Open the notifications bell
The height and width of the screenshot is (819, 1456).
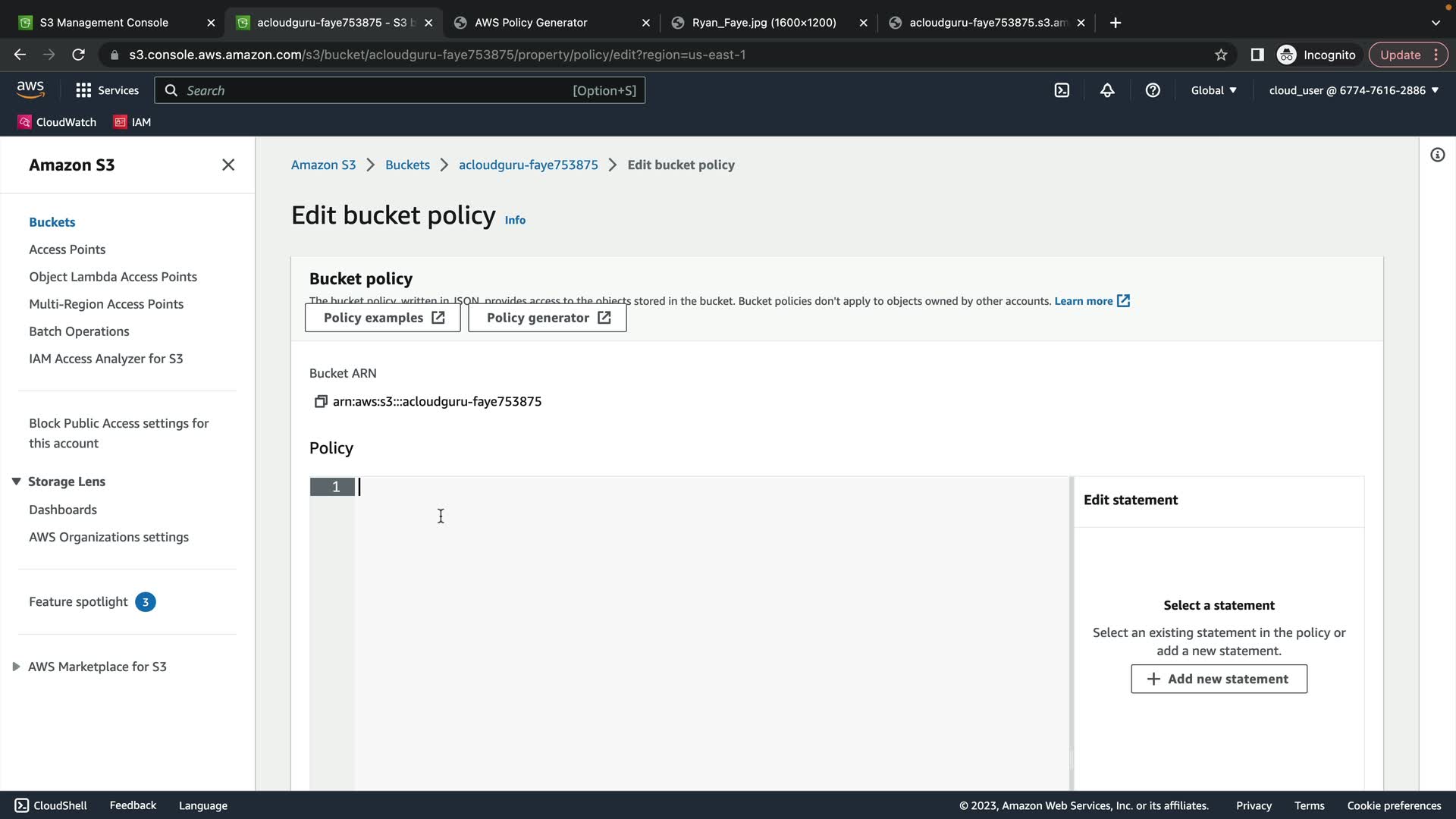(1107, 90)
